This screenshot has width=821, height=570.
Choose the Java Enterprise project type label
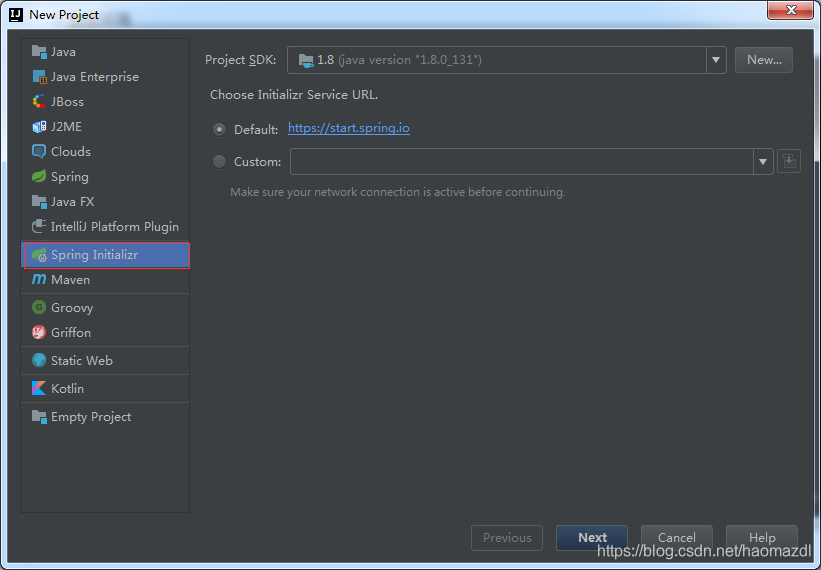point(95,77)
